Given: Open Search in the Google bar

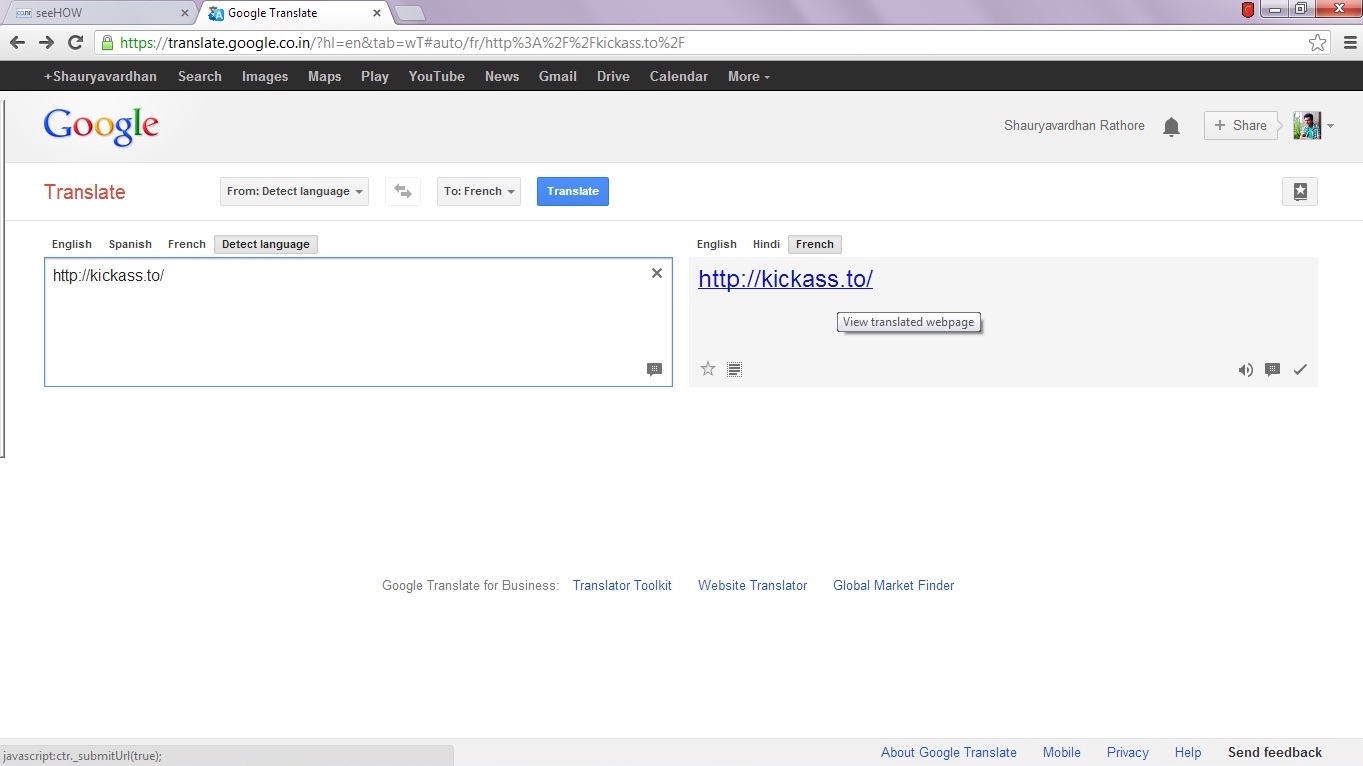Looking at the screenshot, I should pos(200,76).
